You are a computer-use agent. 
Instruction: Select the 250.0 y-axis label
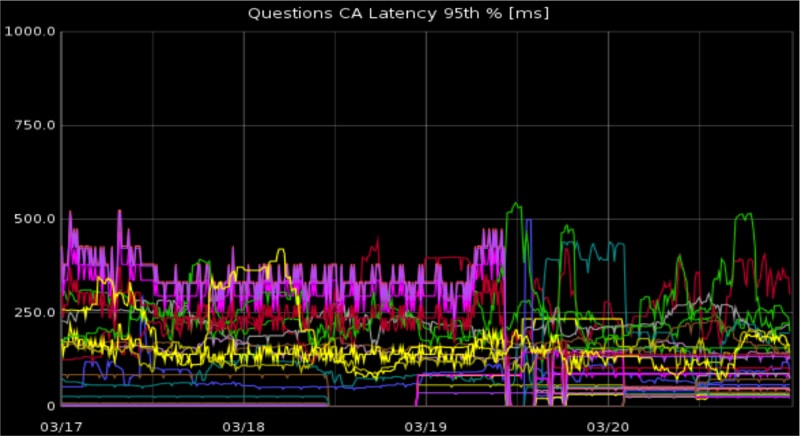click(32, 313)
